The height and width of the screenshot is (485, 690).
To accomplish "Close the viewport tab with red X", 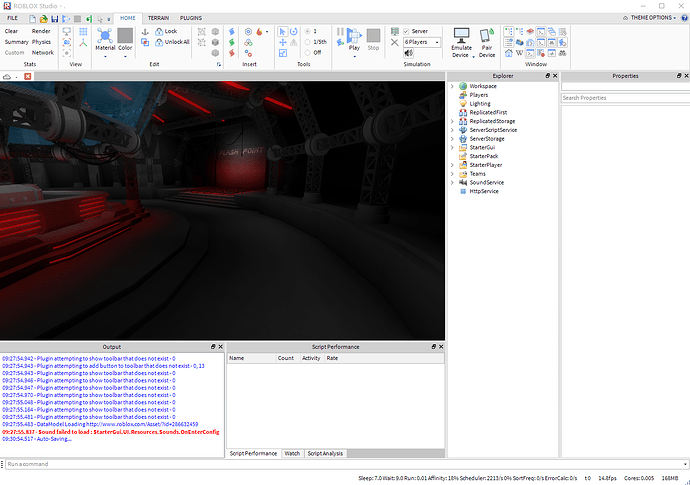I will [x=28, y=77].
